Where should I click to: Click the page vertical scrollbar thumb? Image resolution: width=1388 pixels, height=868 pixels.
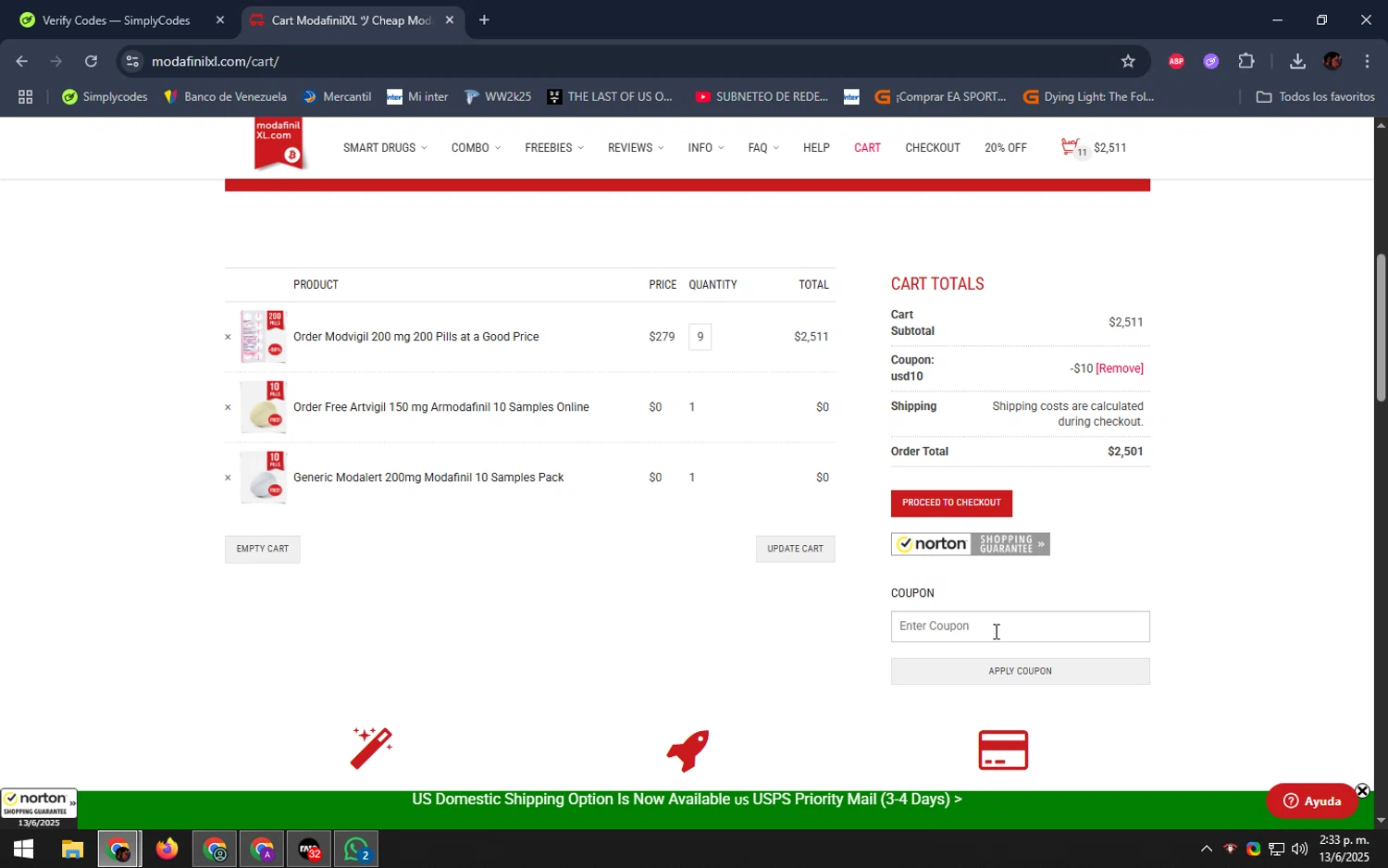pyautogui.click(x=1380, y=328)
